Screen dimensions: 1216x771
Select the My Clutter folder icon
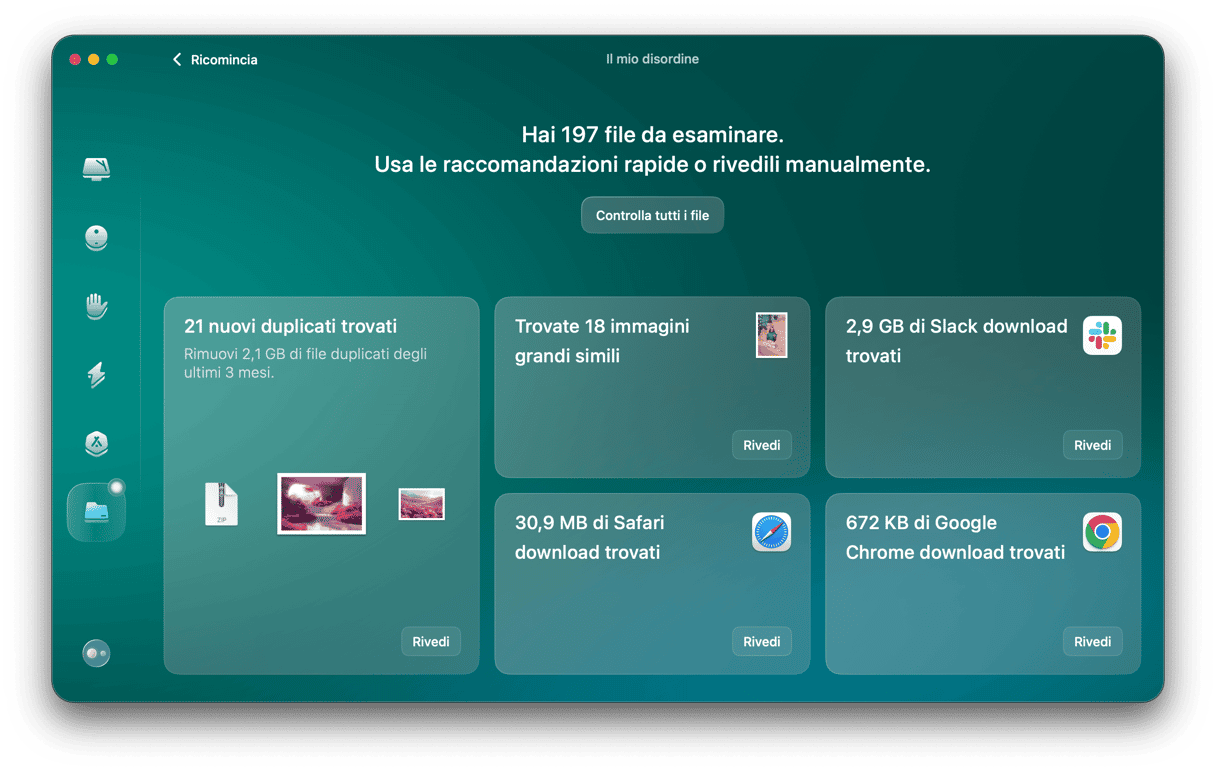96,512
